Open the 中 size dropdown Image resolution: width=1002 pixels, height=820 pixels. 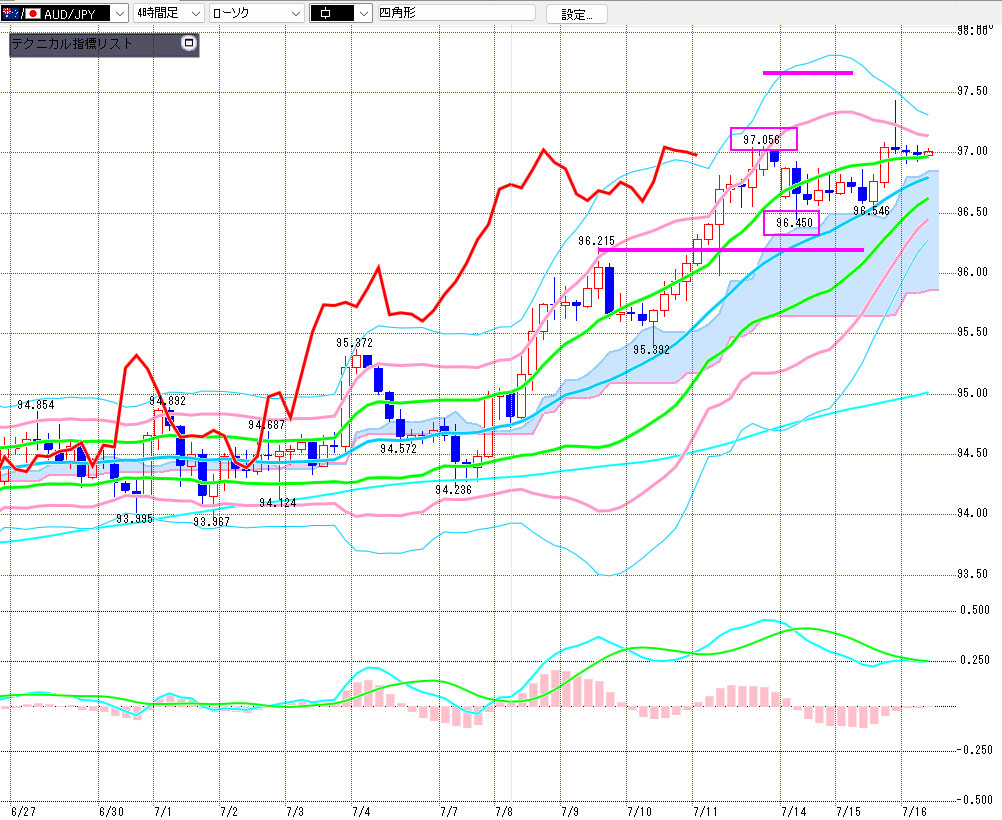point(364,13)
